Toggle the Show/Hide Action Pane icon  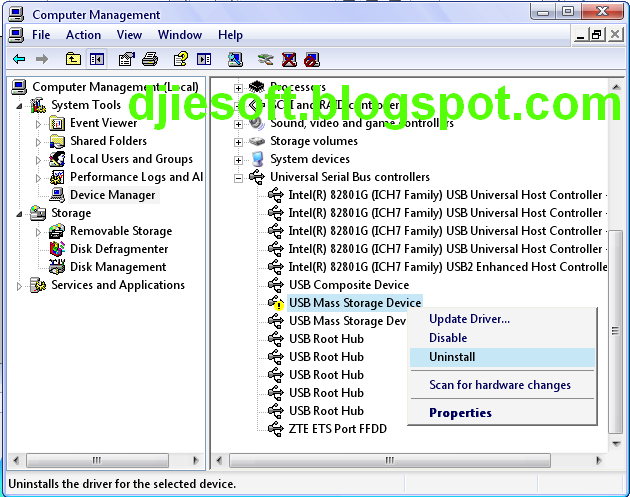pyautogui.click(x=204, y=59)
